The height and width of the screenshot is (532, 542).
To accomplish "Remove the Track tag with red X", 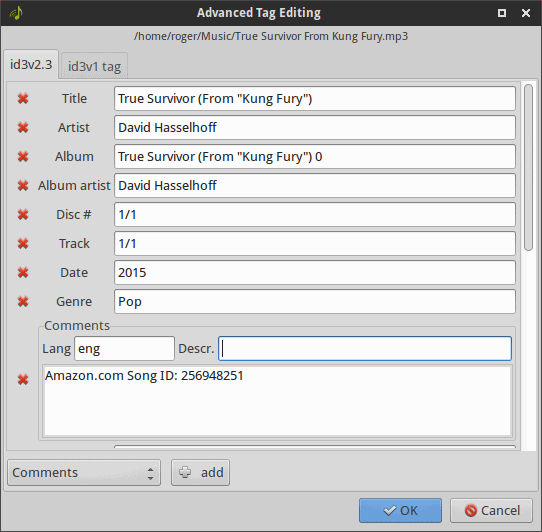I will click(23, 244).
